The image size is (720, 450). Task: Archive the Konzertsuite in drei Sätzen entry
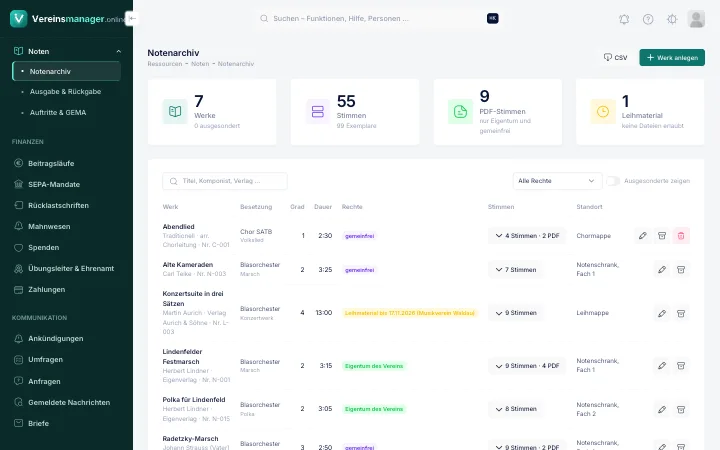pos(681,313)
